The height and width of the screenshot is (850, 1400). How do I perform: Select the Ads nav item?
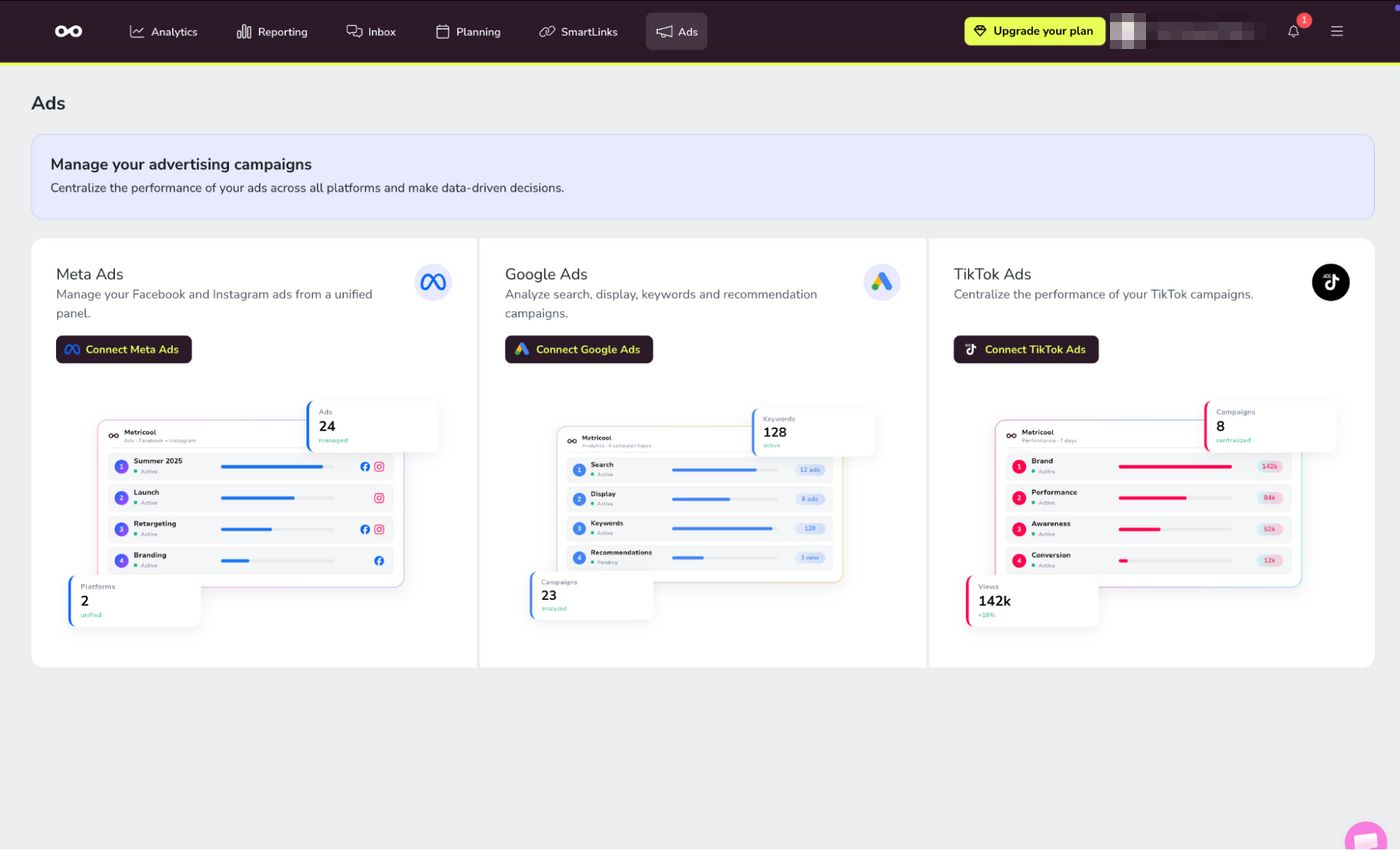pyautogui.click(x=677, y=31)
